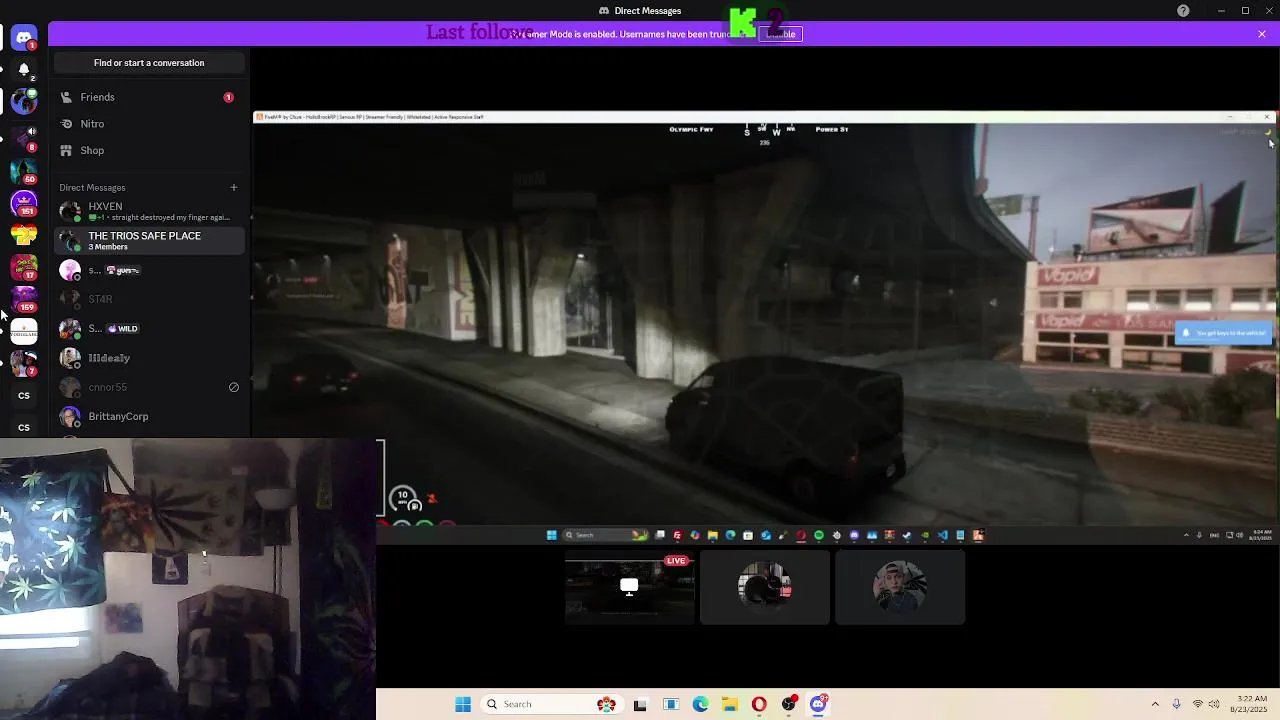Open Opera browser from taskbar

(759, 704)
